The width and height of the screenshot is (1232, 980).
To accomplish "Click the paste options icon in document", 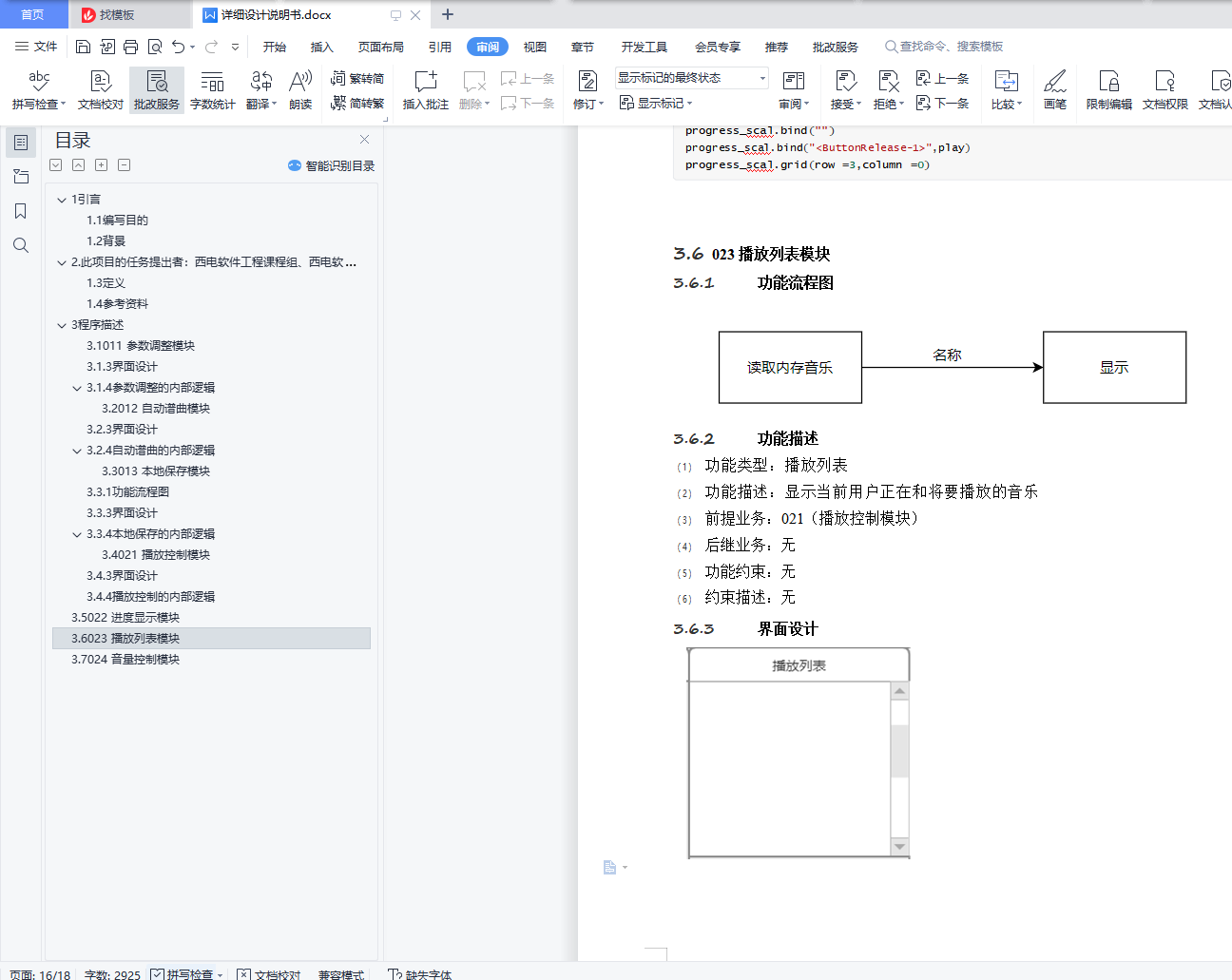I will pyautogui.click(x=610, y=867).
